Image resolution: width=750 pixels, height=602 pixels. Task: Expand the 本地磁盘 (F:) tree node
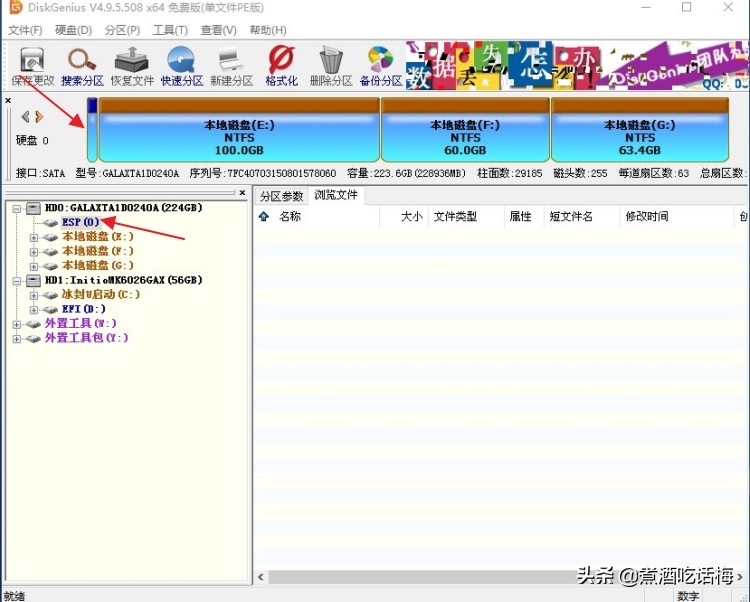(x=33, y=252)
